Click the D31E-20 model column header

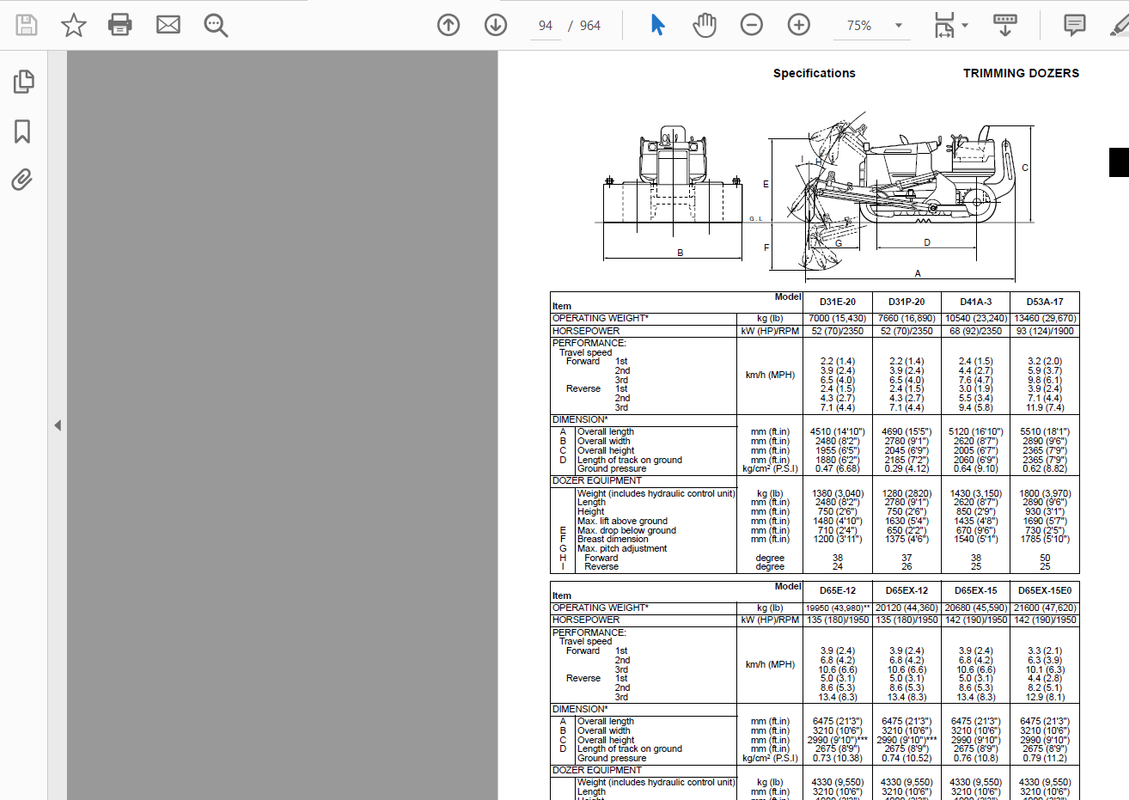837,302
